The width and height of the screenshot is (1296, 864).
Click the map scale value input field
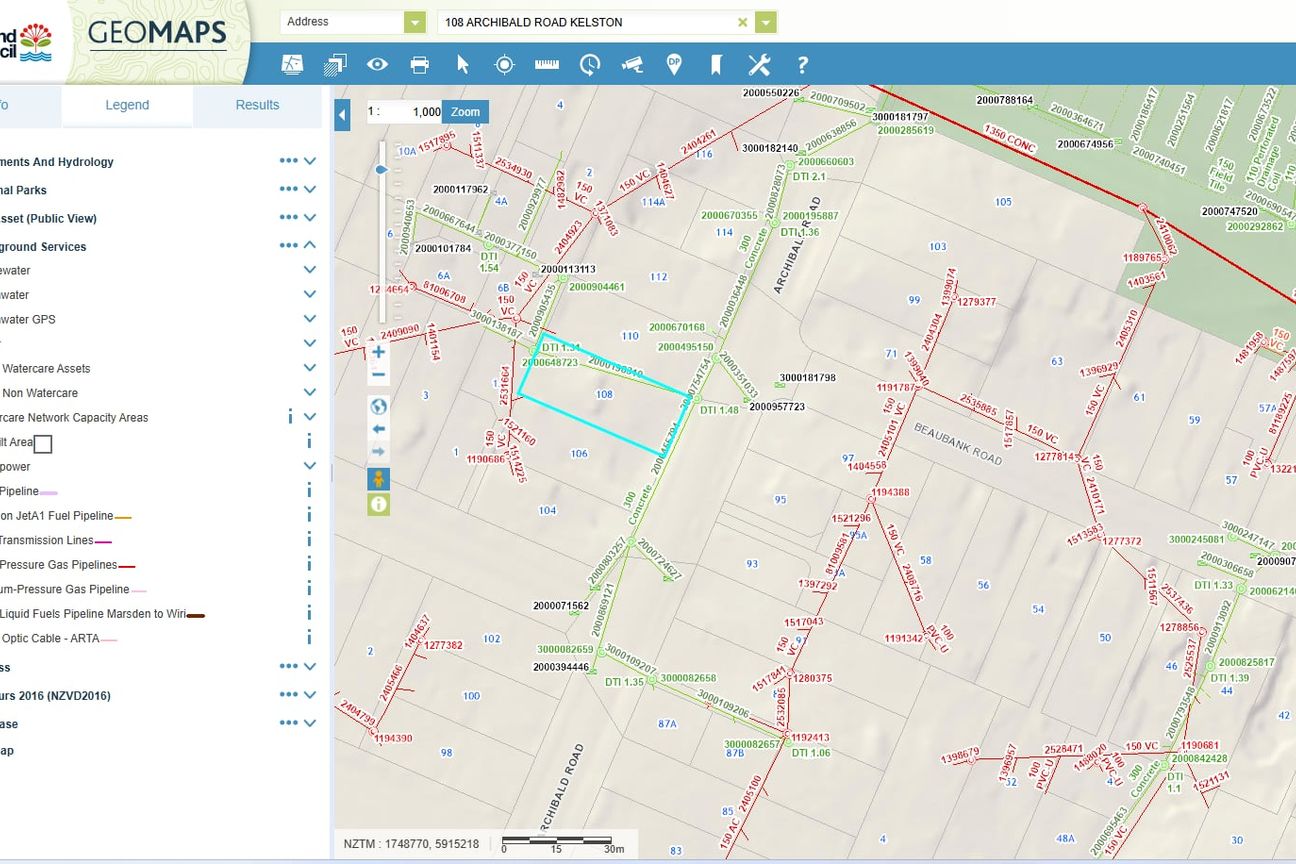[413, 112]
